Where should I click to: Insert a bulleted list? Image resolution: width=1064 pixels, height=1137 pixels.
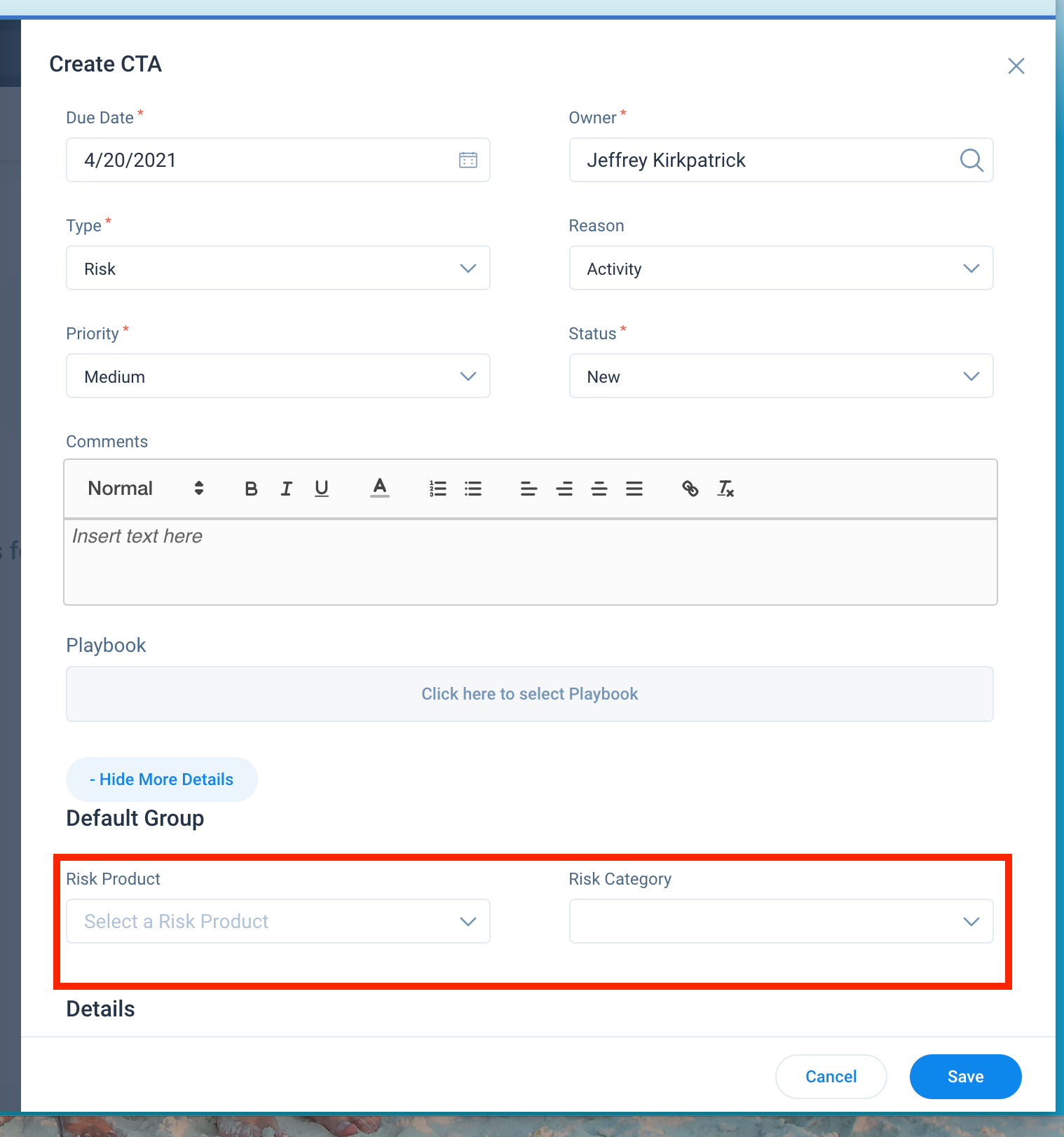coord(473,489)
